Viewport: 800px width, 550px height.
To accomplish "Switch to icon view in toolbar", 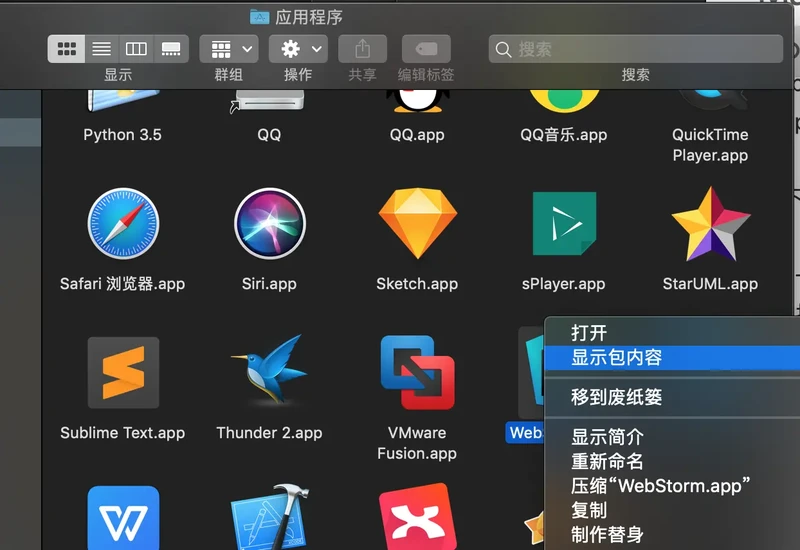I will point(67,49).
